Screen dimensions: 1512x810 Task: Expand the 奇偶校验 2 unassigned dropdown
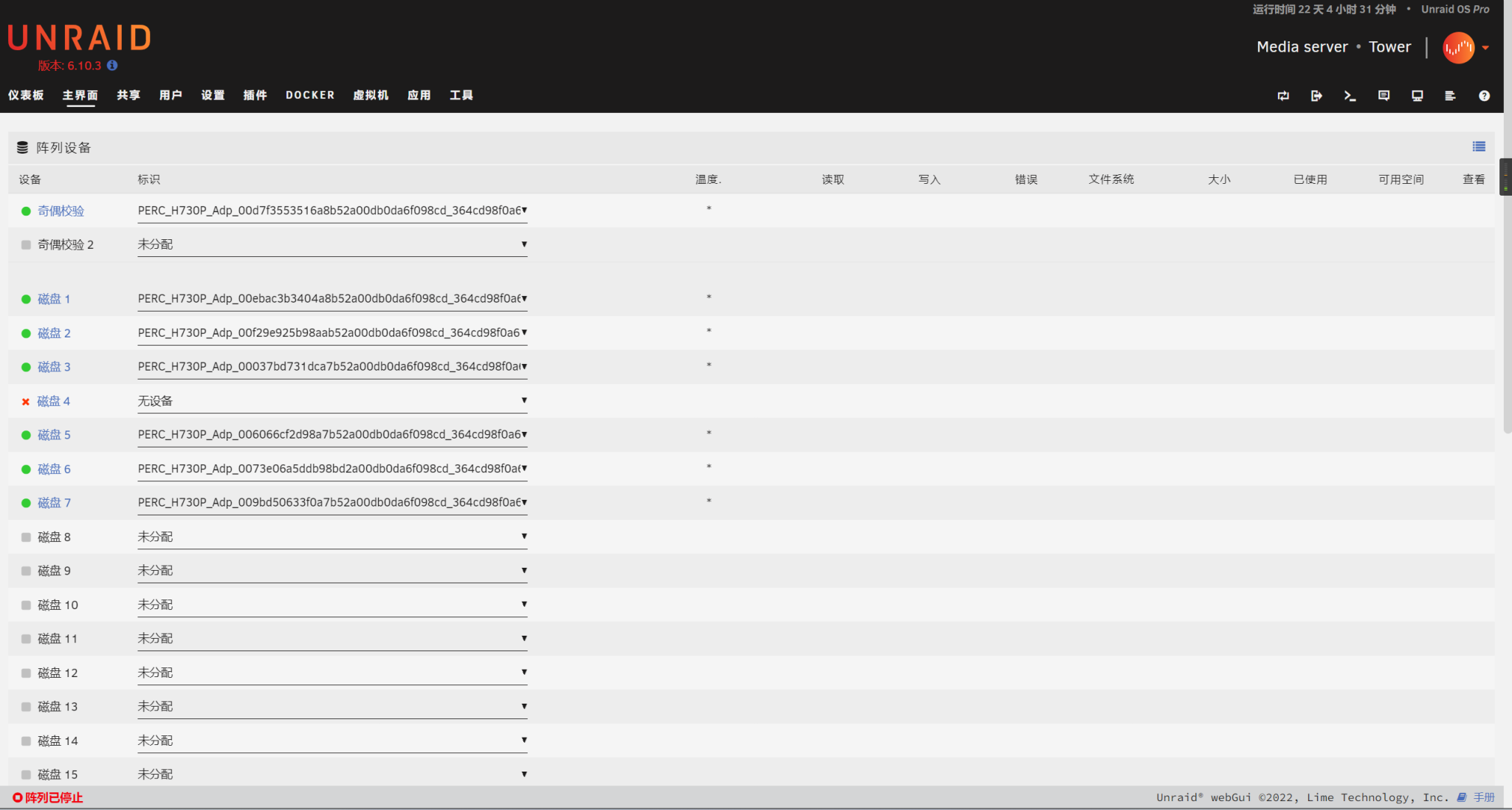331,244
